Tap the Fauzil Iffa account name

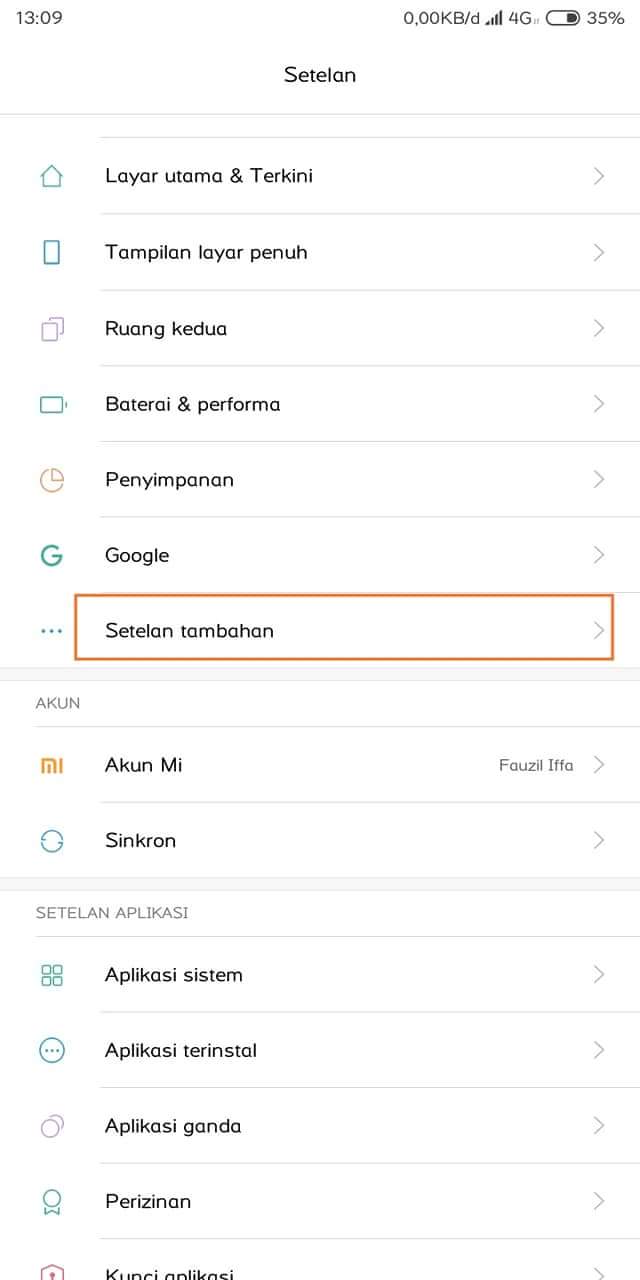pos(536,765)
